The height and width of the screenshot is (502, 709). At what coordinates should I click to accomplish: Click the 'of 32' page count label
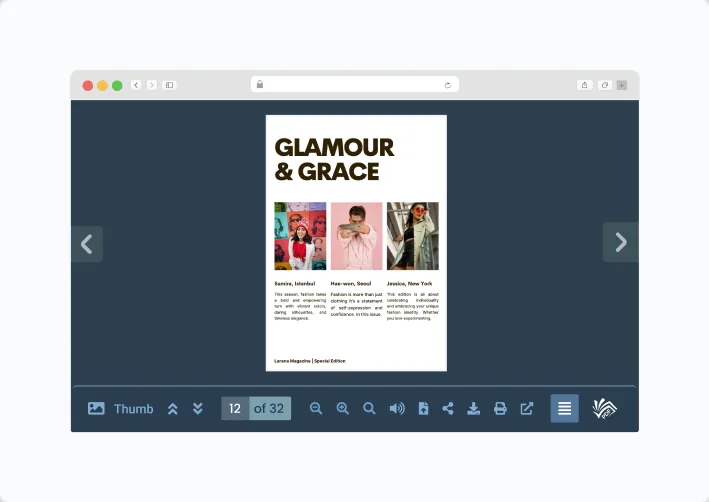click(269, 408)
